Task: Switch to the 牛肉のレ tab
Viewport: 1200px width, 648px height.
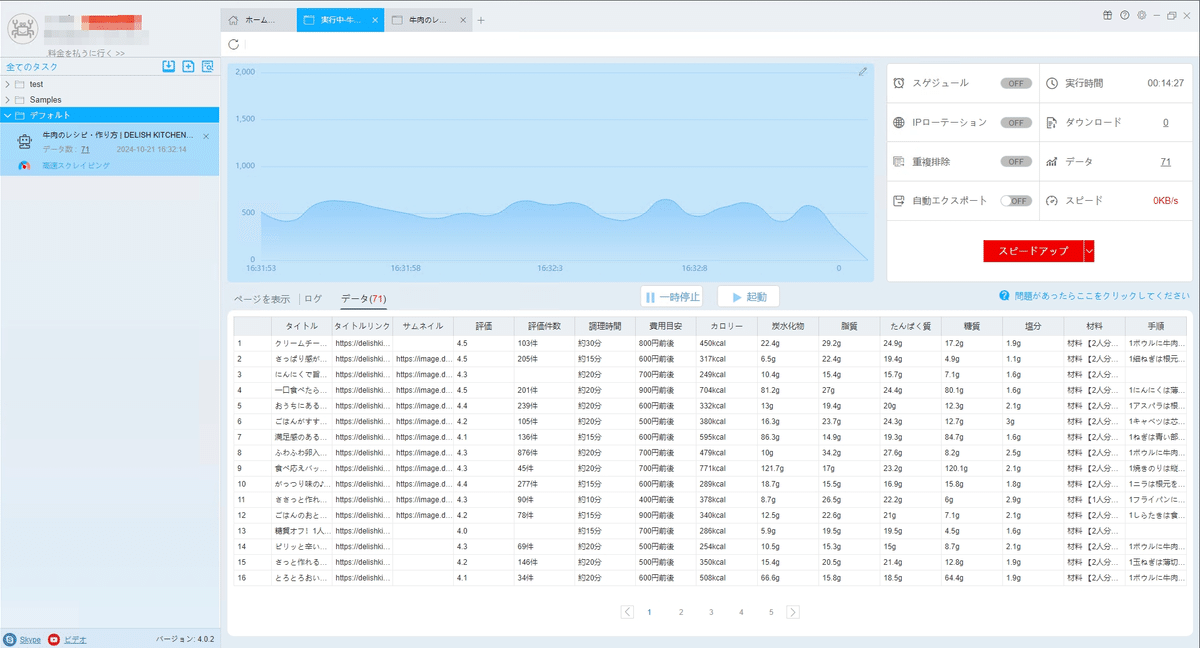Action: (x=428, y=20)
